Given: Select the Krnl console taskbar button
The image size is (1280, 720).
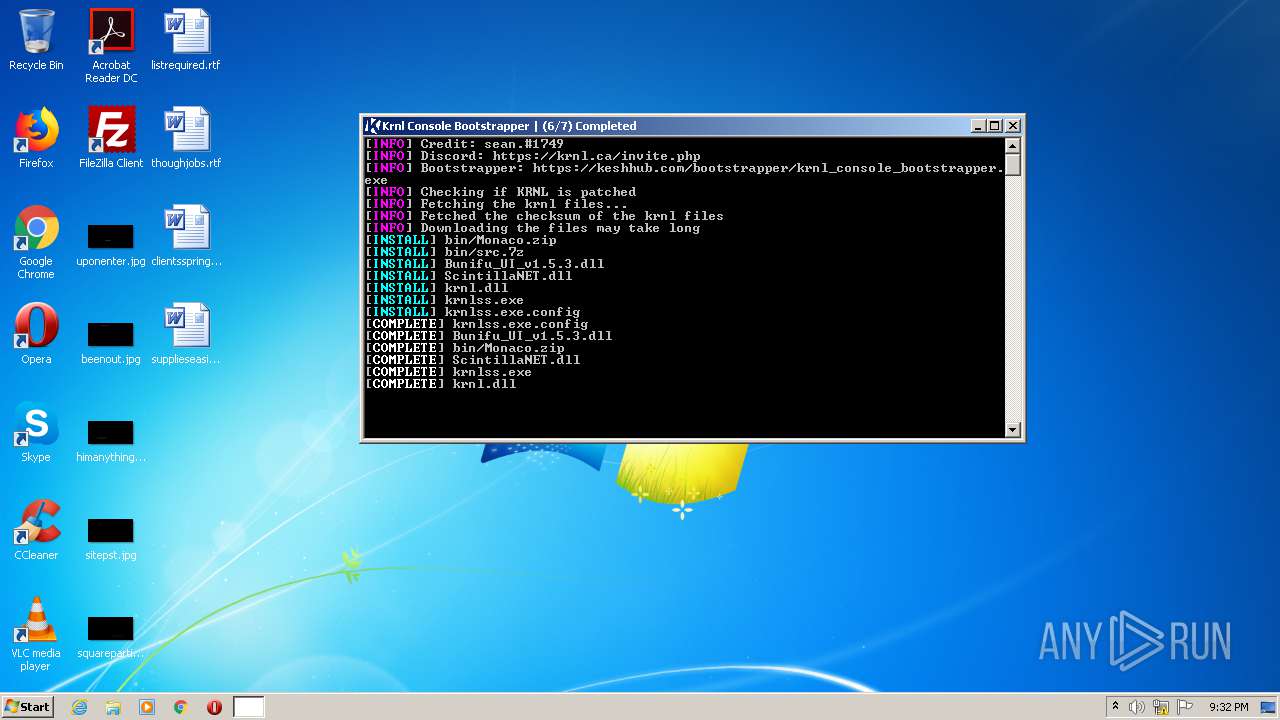Looking at the screenshot, I should (249, 707).
